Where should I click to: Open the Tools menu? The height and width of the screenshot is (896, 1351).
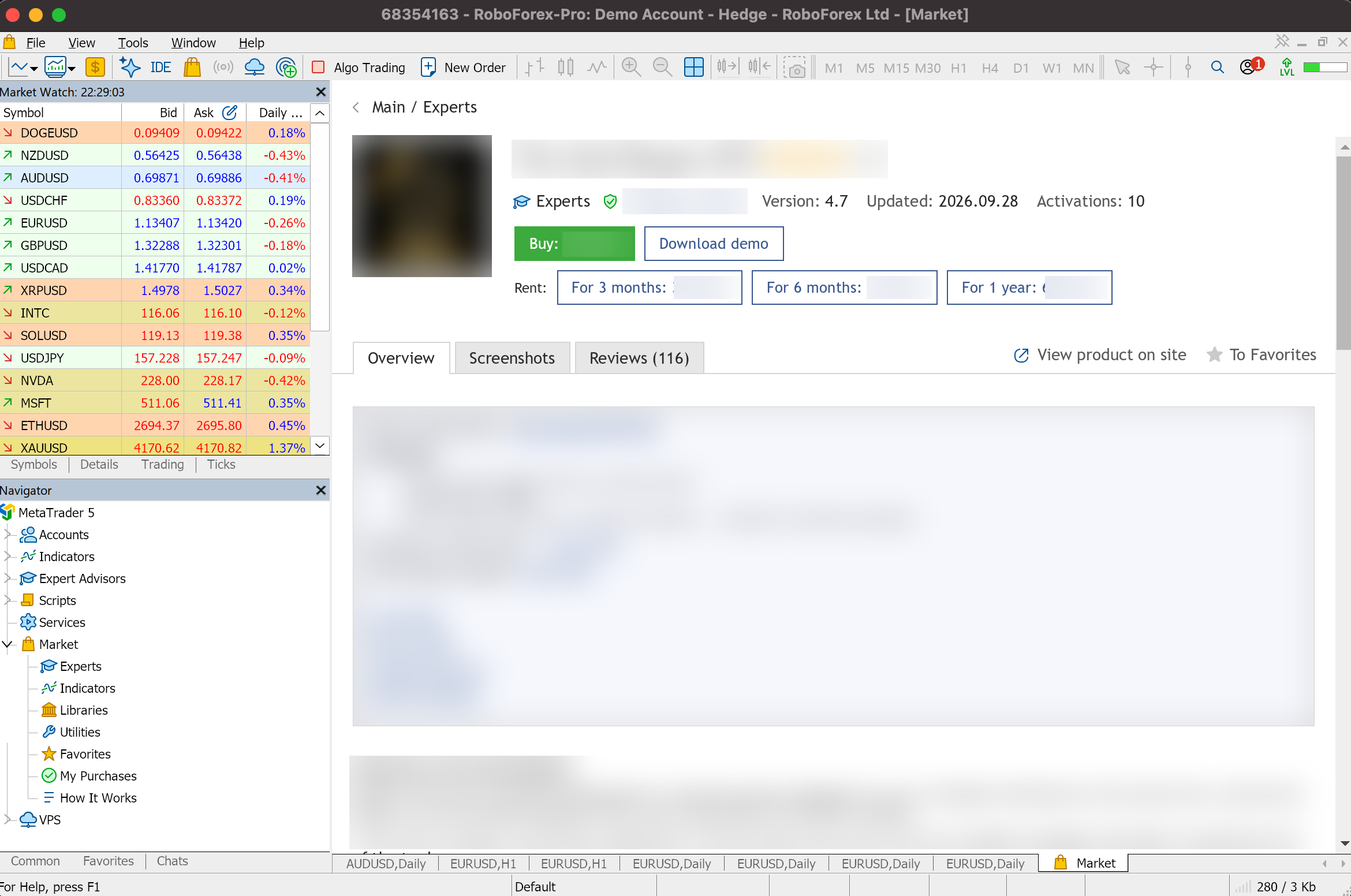pyautogui.click(x=133, y=43)
